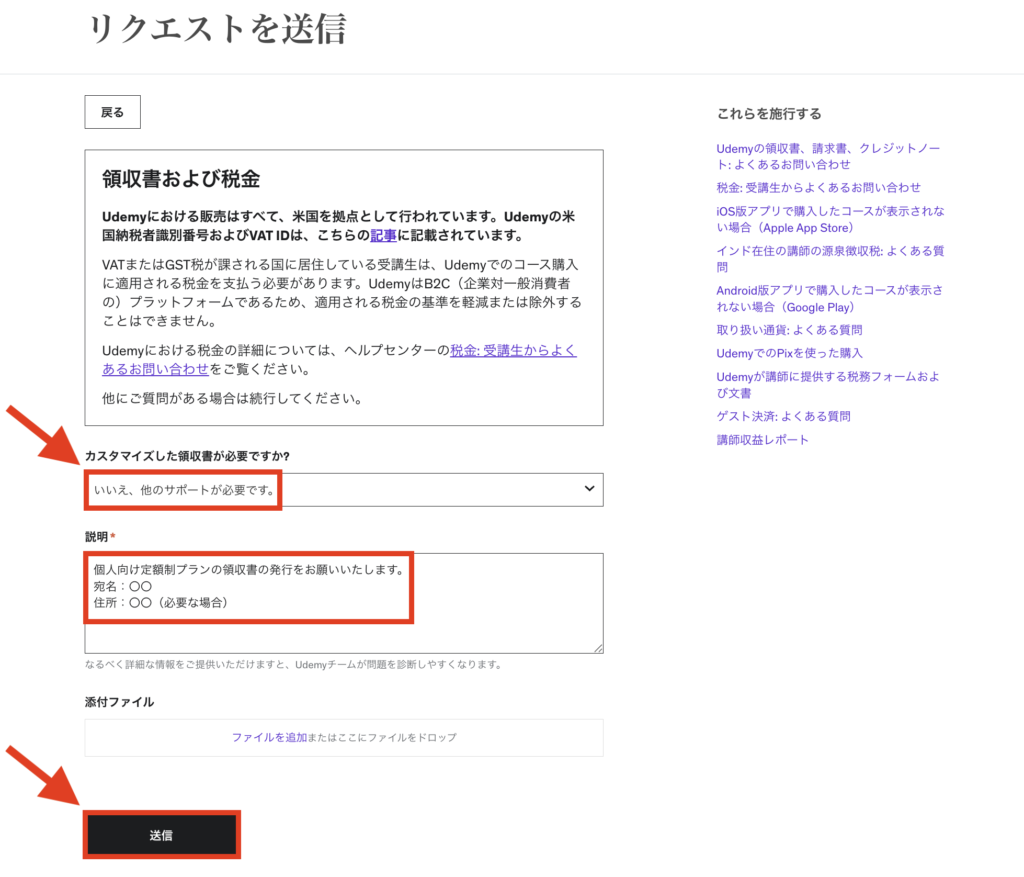Viewport: 1024px width, 877px height.
Task: Open UdemyでのPixを使った購入 link
Action: pos(789,353)
